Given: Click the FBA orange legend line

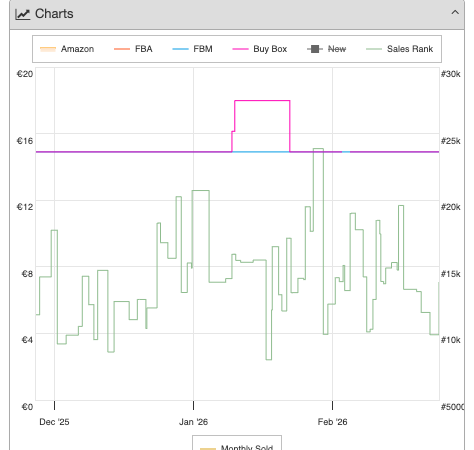Looking at the screenshot, I should click(122, 49).
